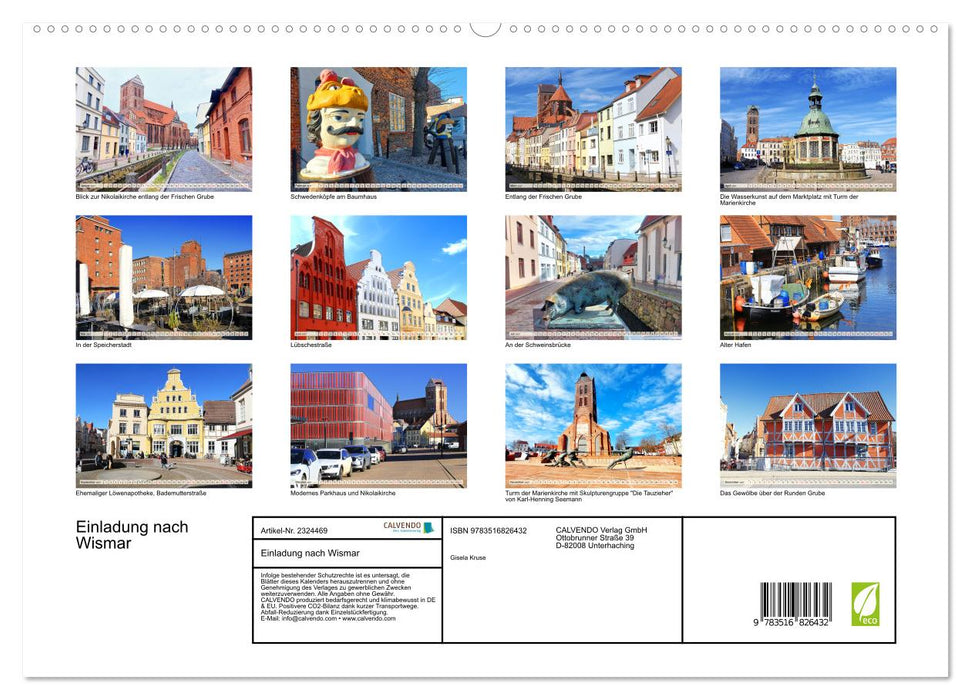Screen dimensions: 971x700
Task: Click 'Artikel-Nr. 2324469' text
Action: pyautogui.click(x=294, y=531)
